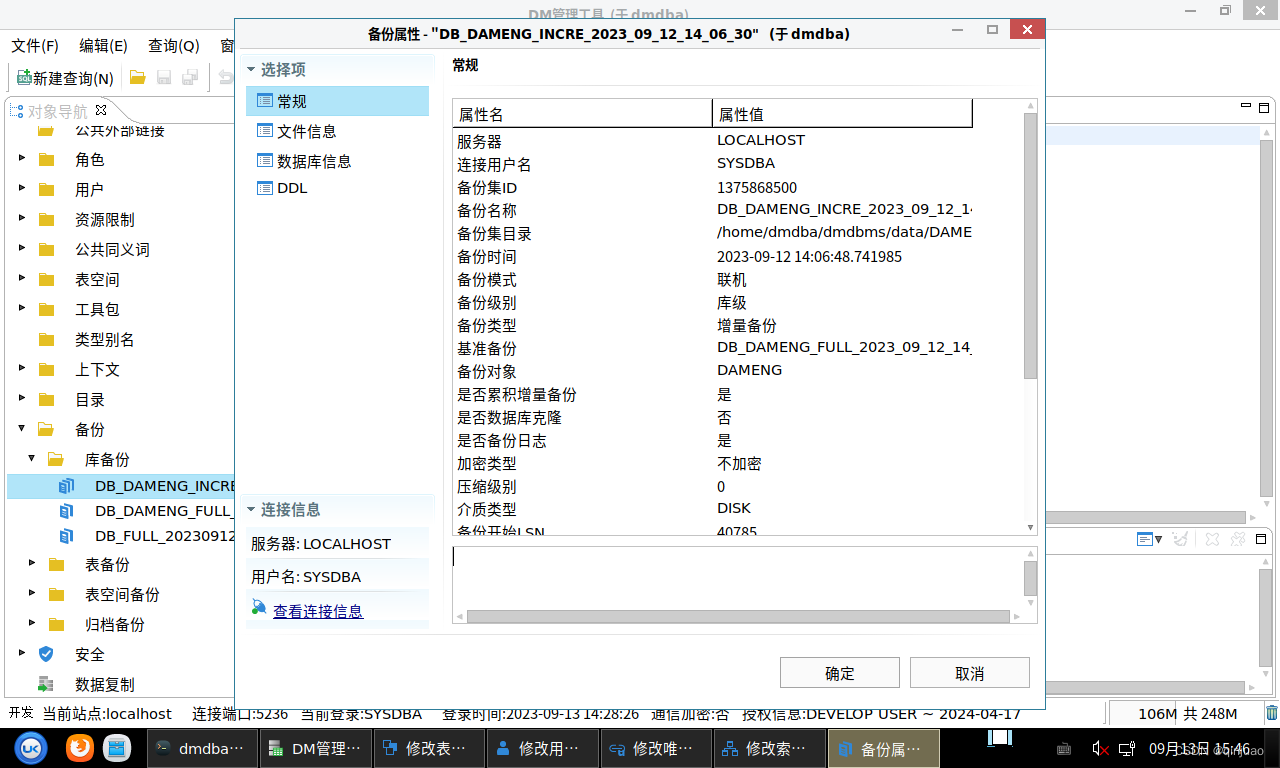Click the taskbar clock

coord(1199,748)
